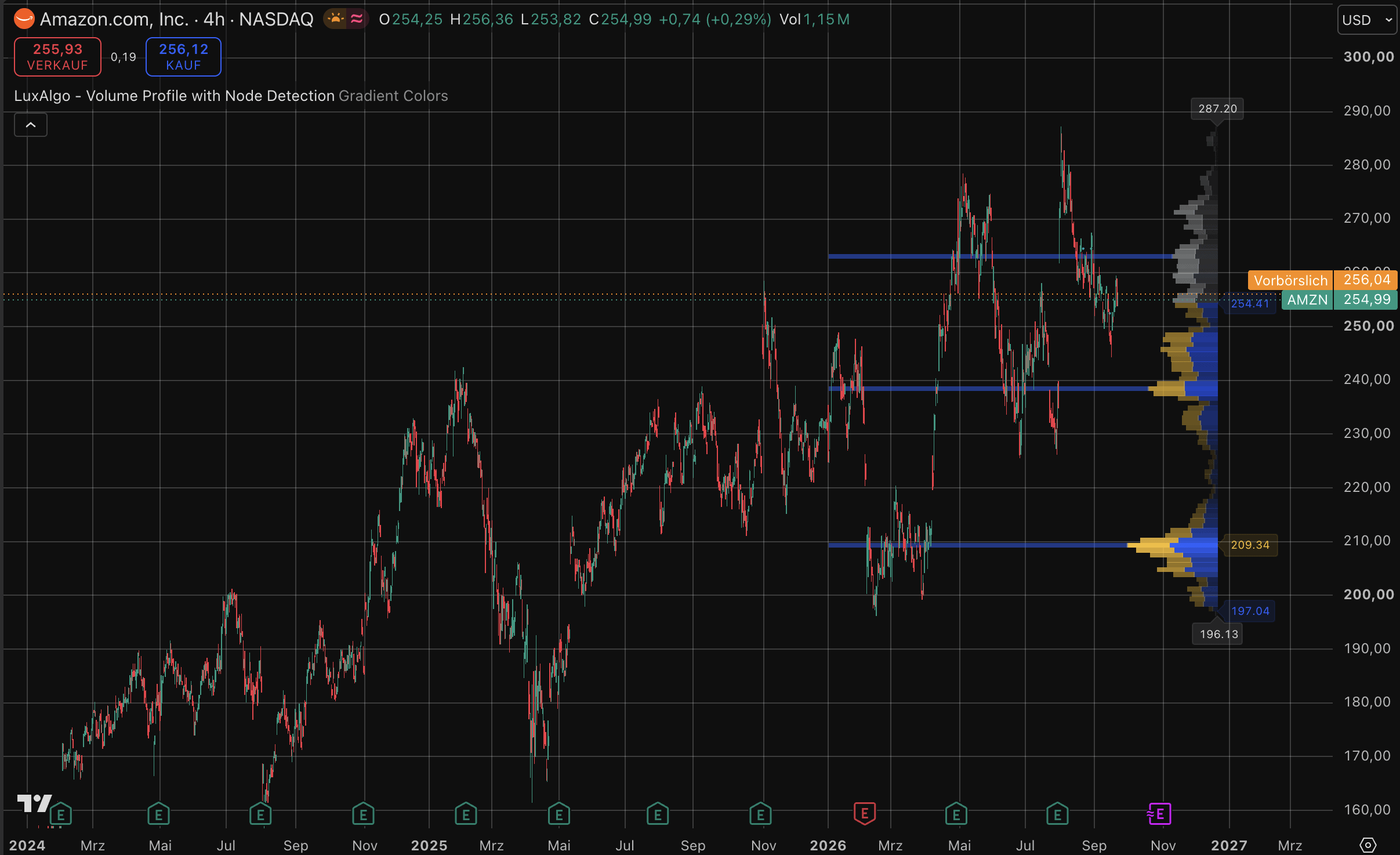
Task: Open the red earnings marker in early 2026
Action: point(865,814)
